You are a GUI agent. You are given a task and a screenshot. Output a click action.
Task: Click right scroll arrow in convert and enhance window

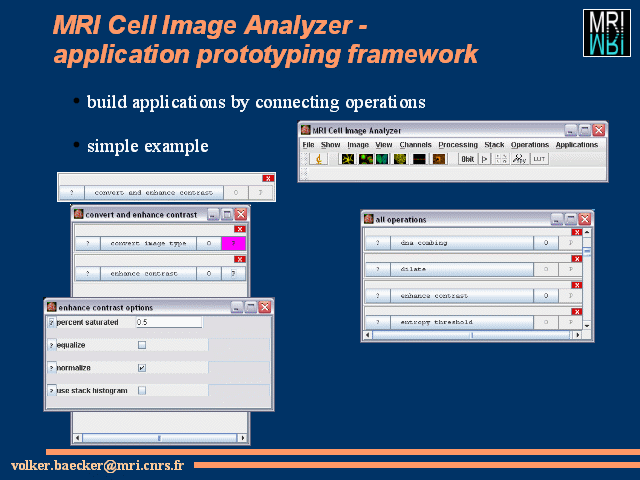pyautogui.click(x=243, y=438)
